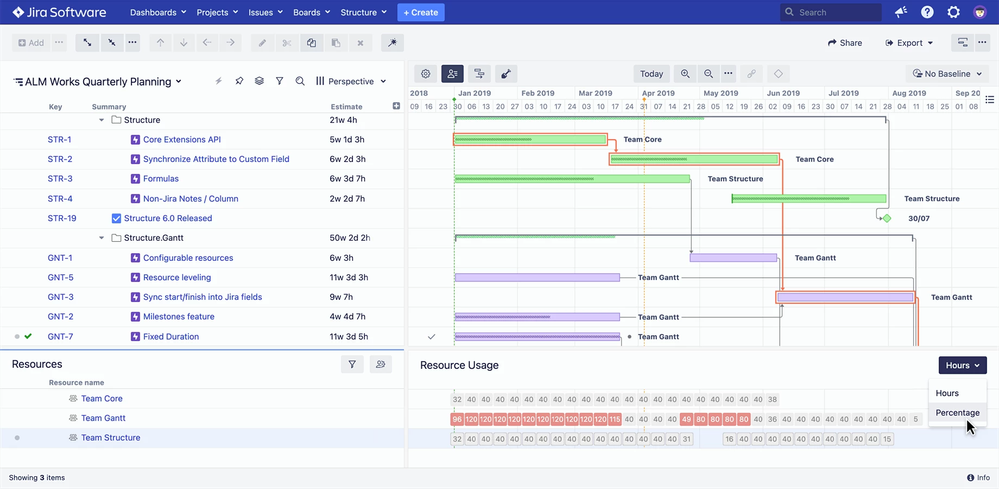Screen dimensions: 999x489
Task: Select Percentage from the usage menu
Action: [x=957, y=412]
